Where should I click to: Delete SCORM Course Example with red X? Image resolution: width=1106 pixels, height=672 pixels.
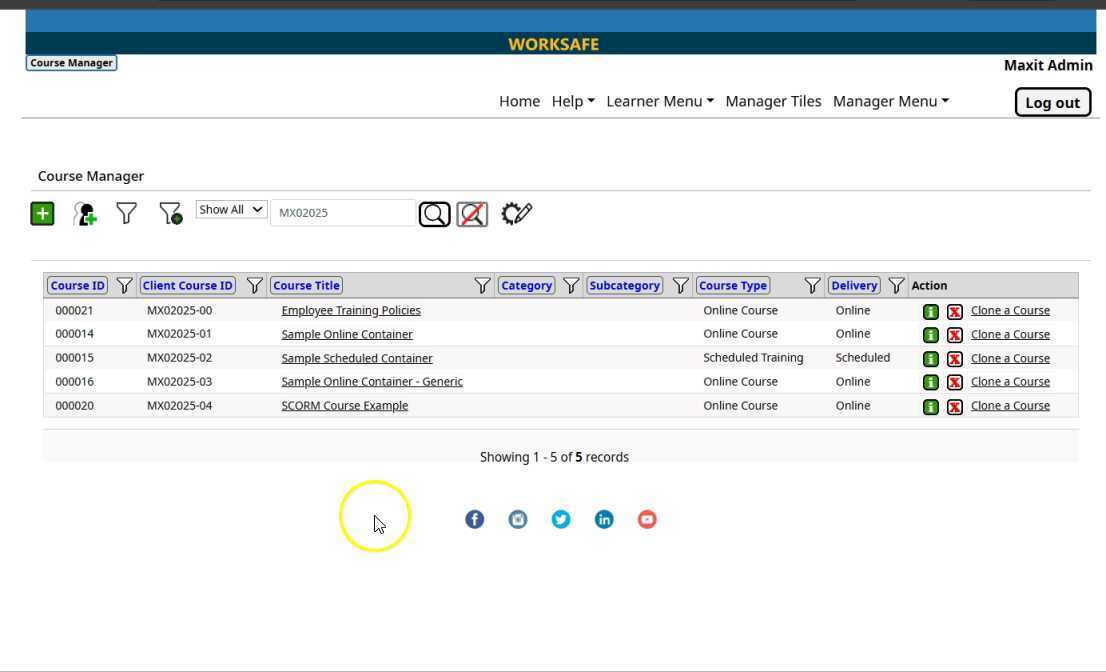point(954,407)
